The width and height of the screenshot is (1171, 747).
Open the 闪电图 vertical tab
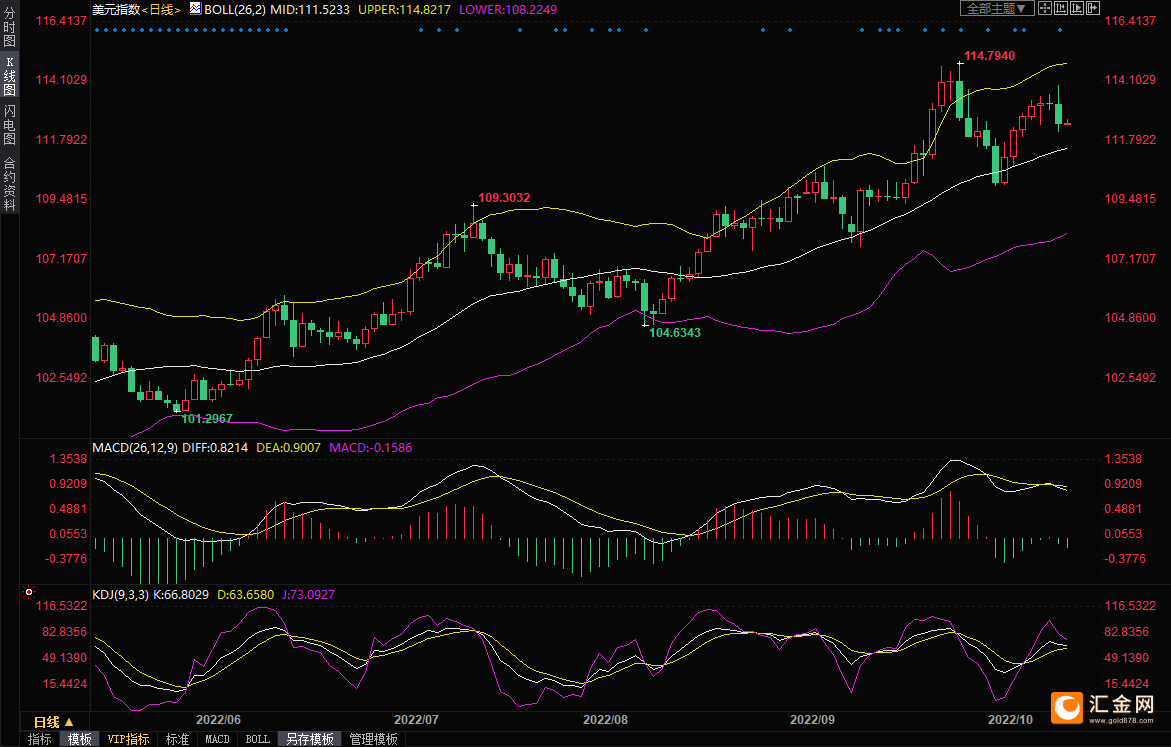tap(10, 125)
